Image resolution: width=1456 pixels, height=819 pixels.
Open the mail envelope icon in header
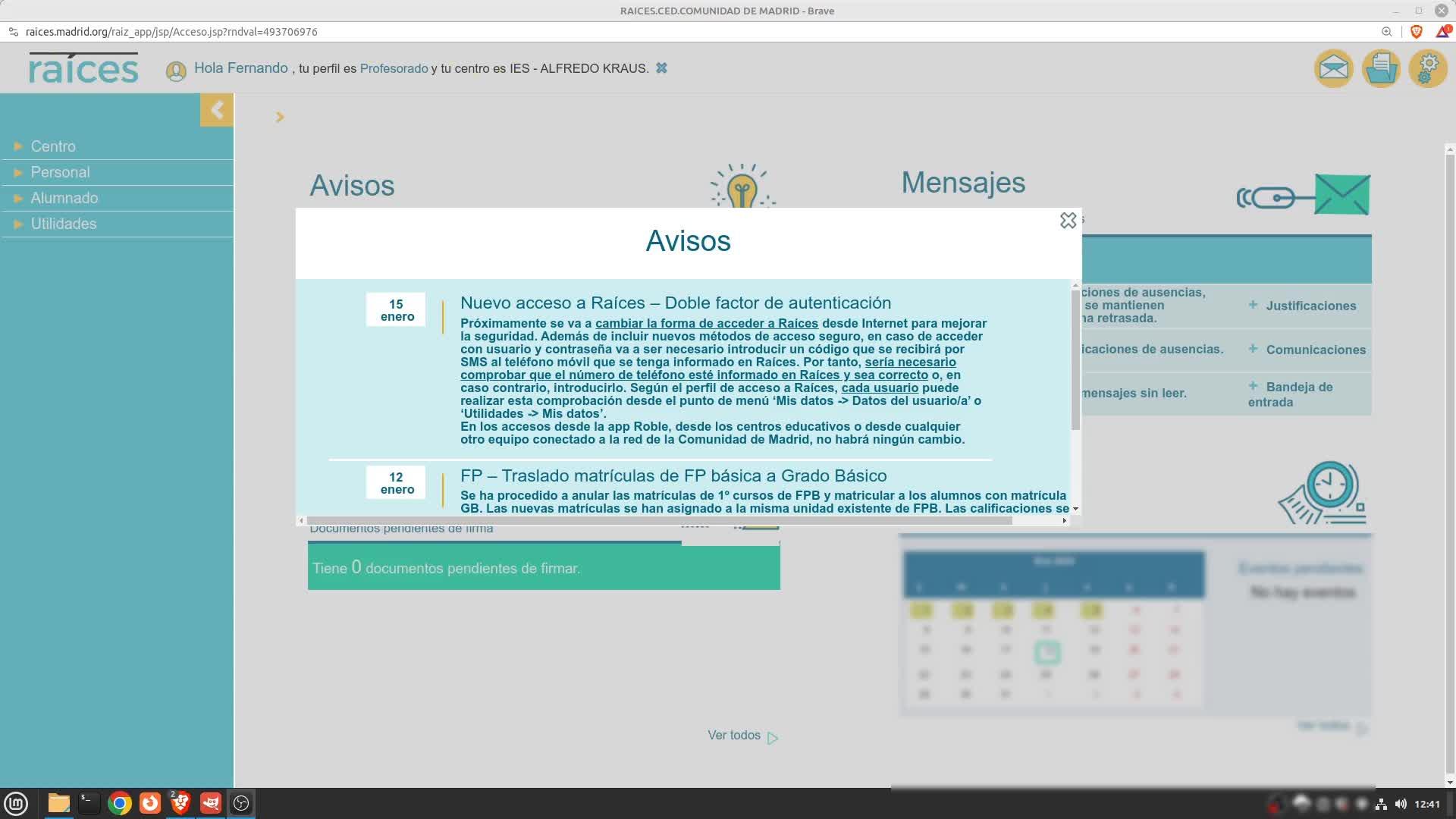1333,69
